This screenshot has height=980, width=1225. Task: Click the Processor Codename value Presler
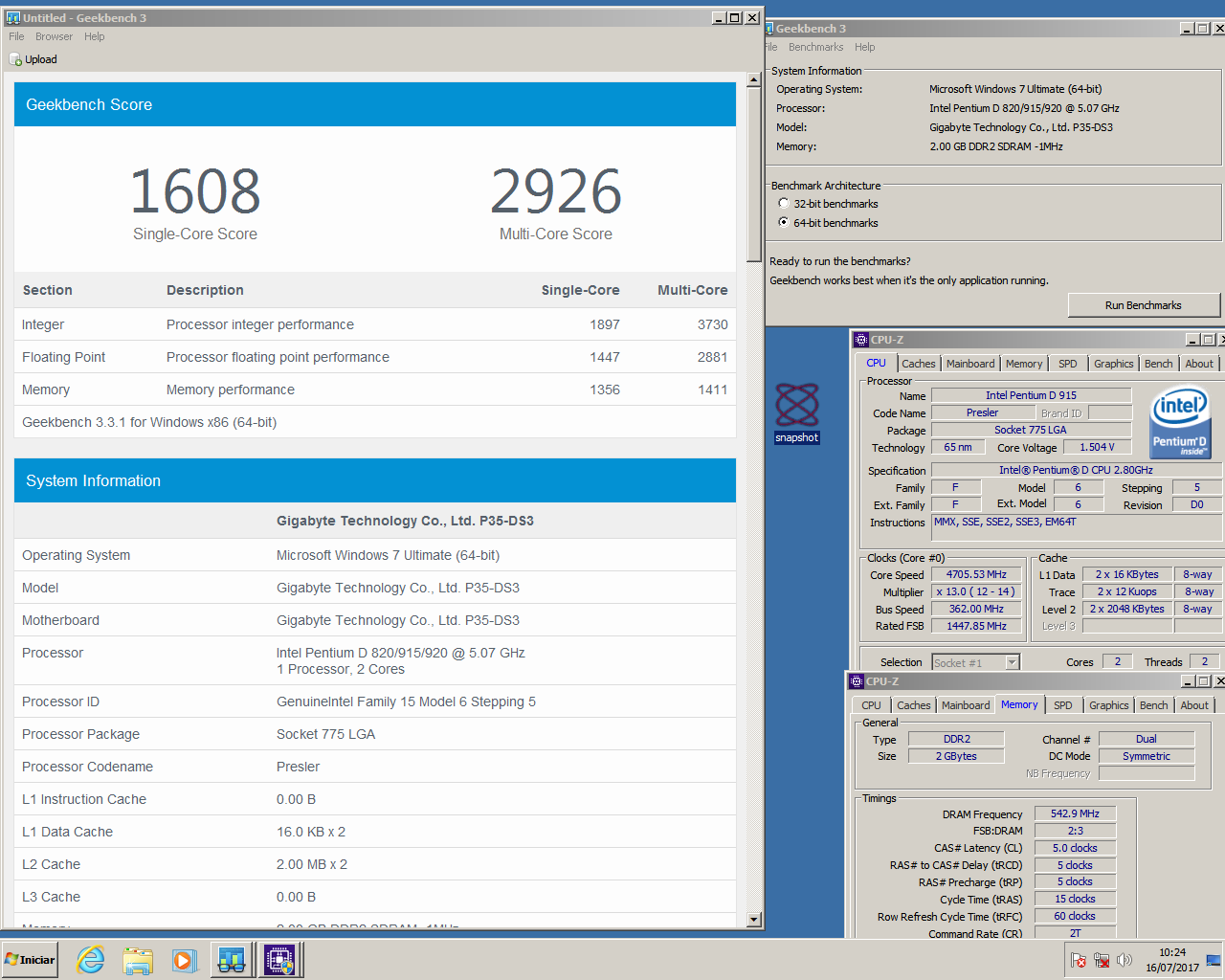click(299, 767)
